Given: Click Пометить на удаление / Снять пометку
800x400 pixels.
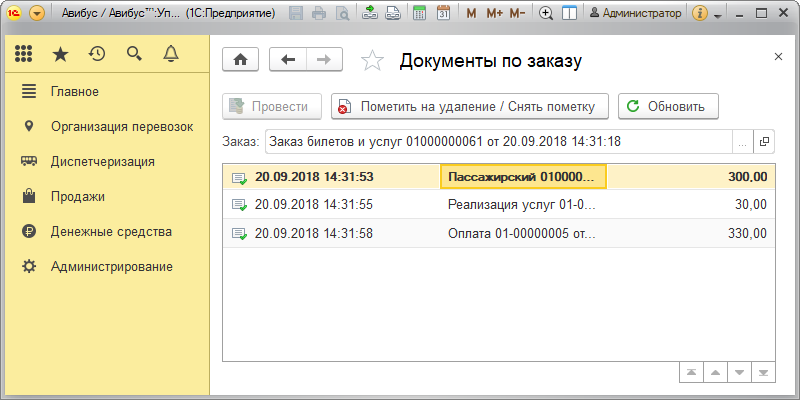Looking at the screenshot, I should 470,106.
